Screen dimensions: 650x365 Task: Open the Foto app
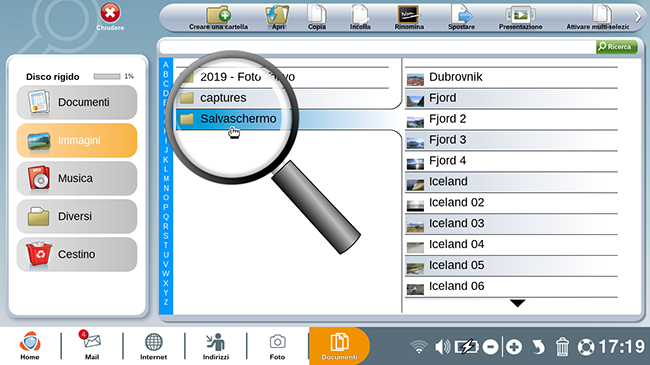277,346
